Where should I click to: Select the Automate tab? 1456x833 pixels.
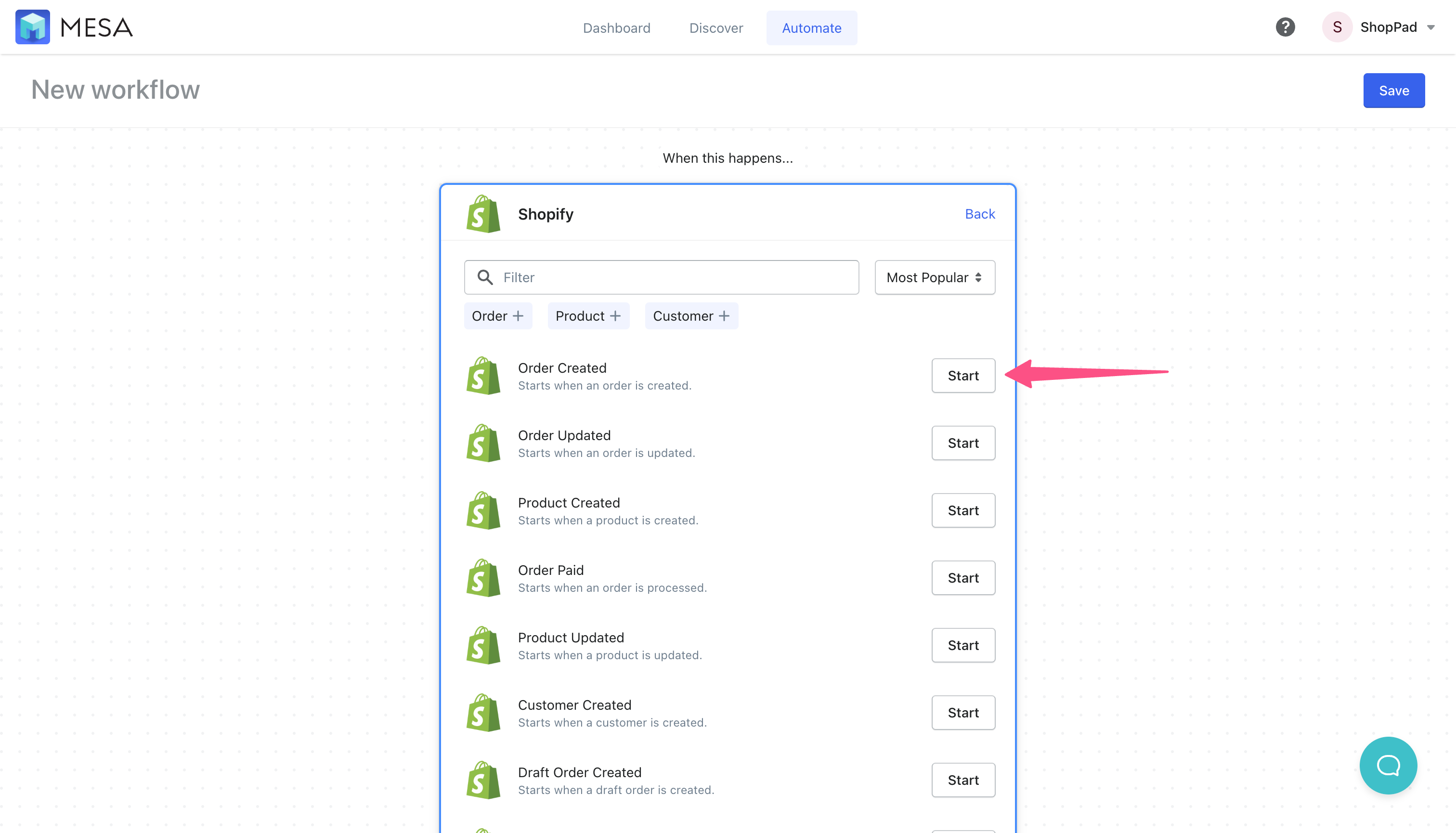[811, 28]
